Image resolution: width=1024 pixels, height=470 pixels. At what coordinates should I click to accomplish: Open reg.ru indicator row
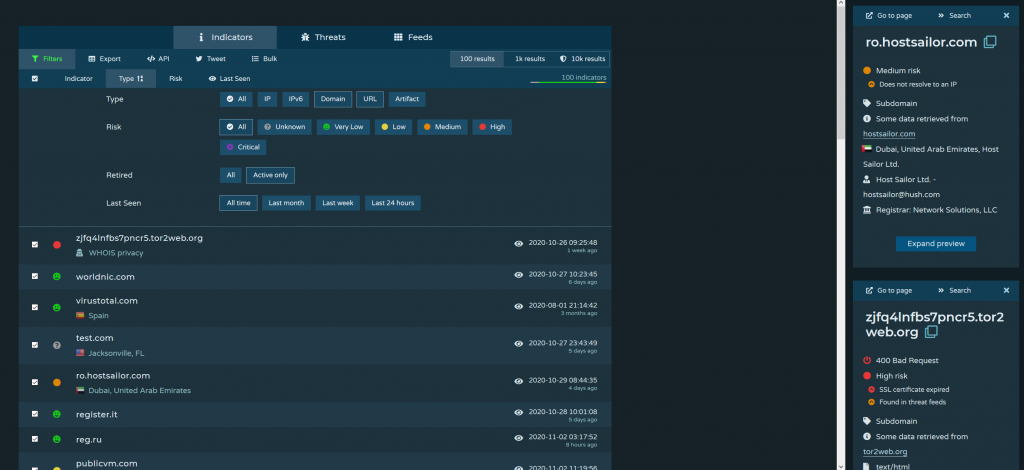pyautogui.click(x=315, y=439)
